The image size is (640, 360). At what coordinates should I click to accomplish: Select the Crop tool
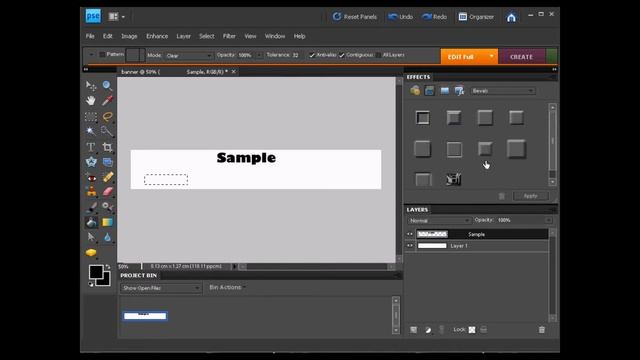107,147
